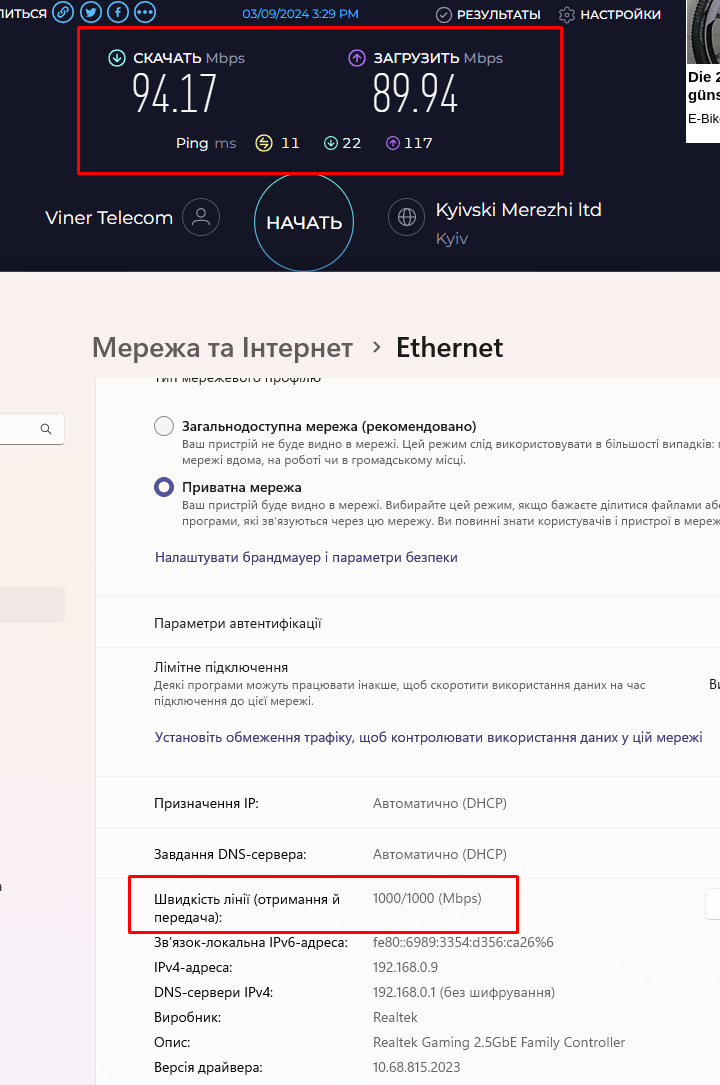Viewport: 720px width, 1085px height.
Task: Open Налаштувати брандмауер і параметри безпеки link
Action: [306, 557]
